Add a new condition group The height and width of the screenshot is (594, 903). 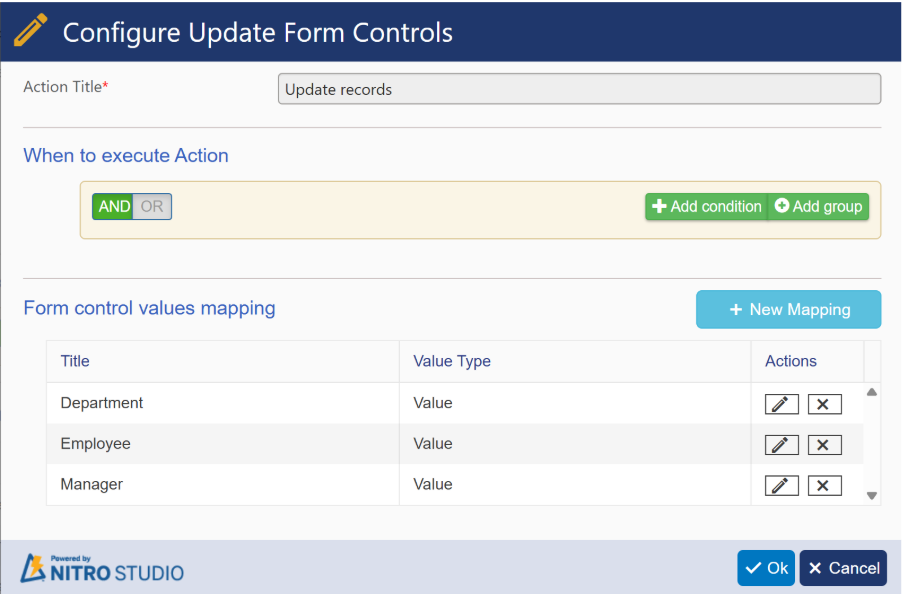(818, 207)
